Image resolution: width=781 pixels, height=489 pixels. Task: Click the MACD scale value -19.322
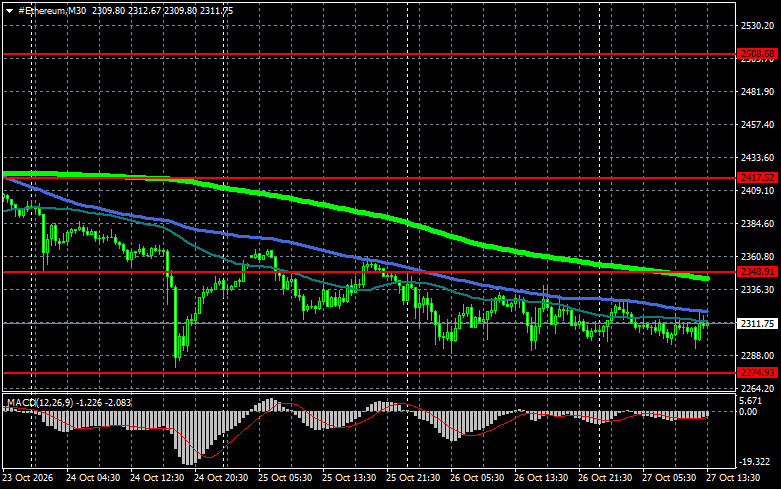755,462
